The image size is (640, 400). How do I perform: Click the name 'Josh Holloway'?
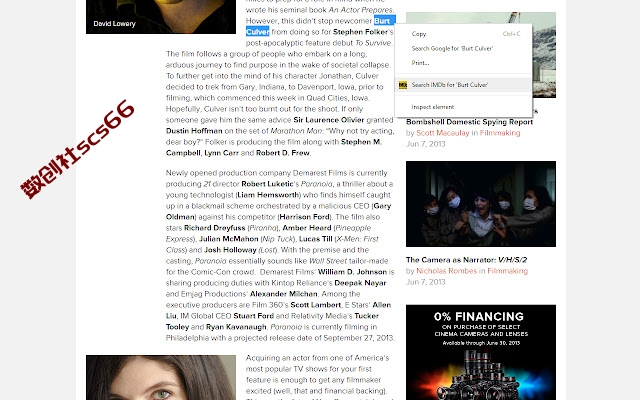click(230, 250)
